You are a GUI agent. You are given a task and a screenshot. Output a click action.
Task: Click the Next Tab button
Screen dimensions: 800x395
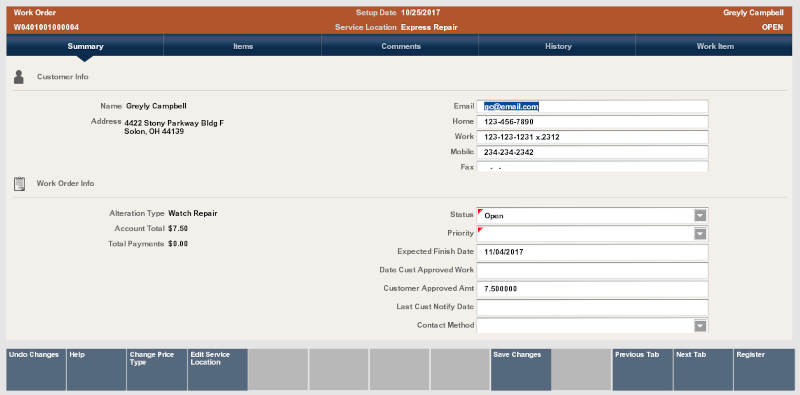pos(703,369)
